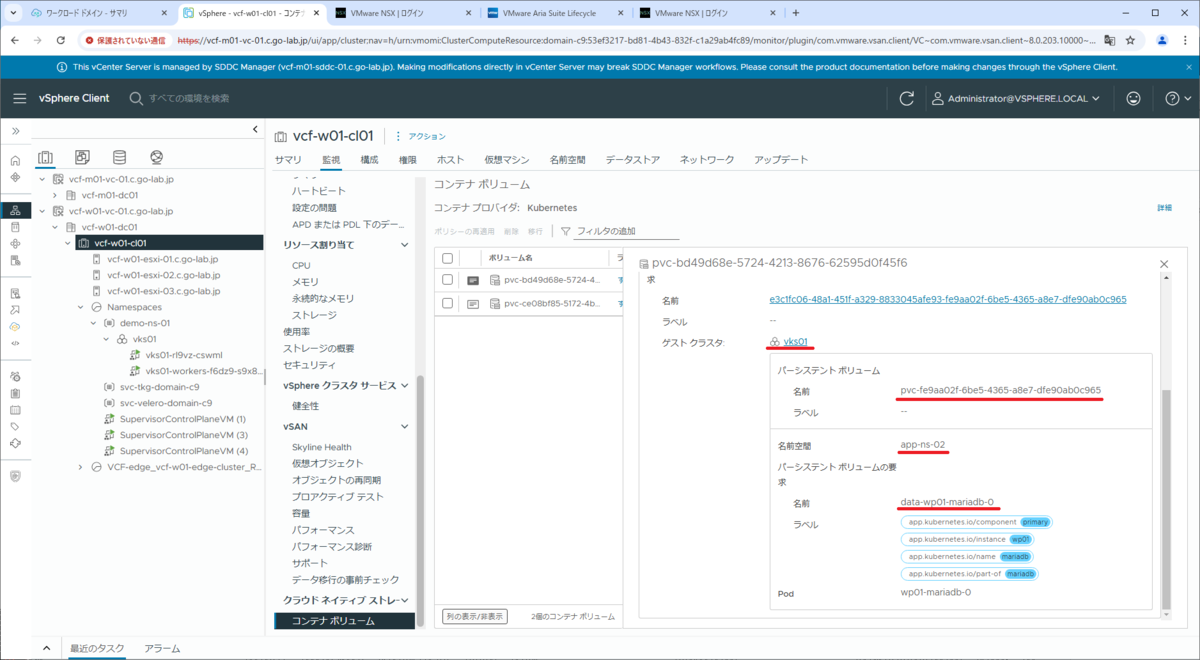
Task: Collapse the inventory tree panel arrow
Action: [x=254, y=131]
